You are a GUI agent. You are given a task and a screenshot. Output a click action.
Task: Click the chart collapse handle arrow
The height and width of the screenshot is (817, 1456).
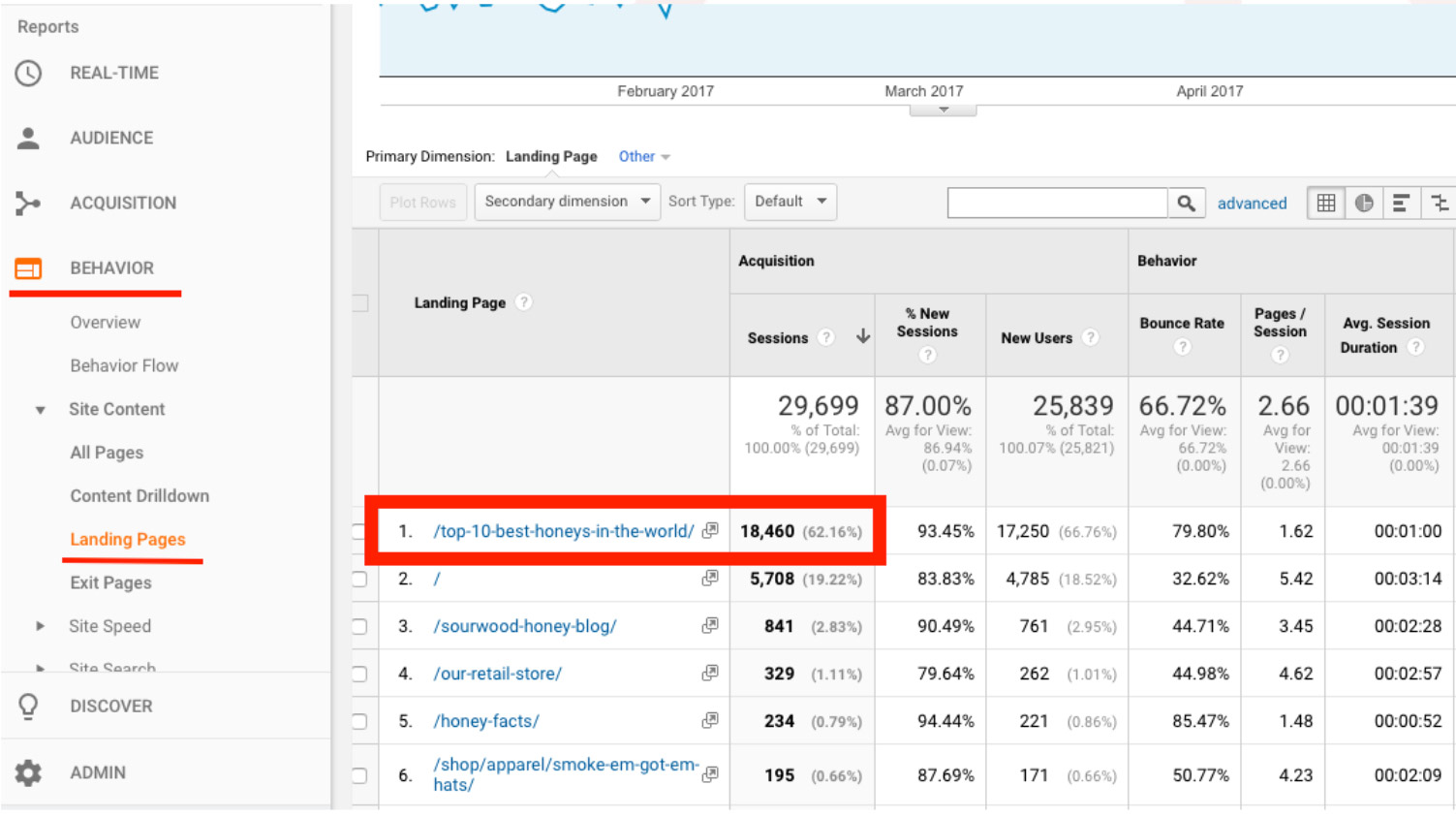(943, 110)
